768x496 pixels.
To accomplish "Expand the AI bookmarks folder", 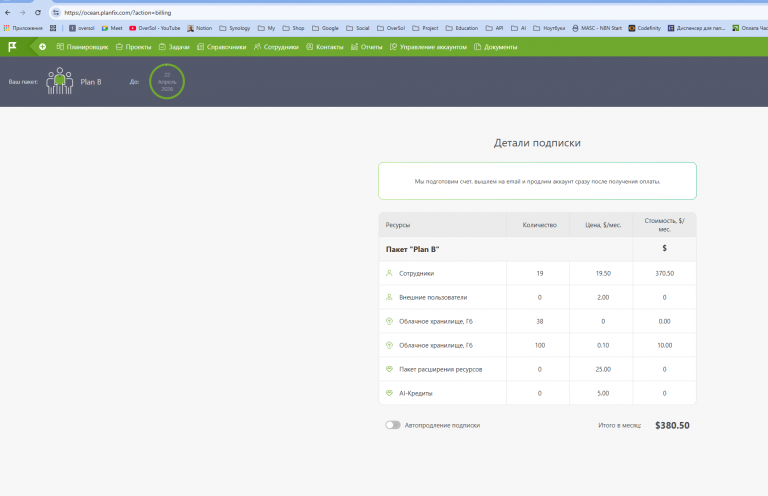I will tap(519, 28).
